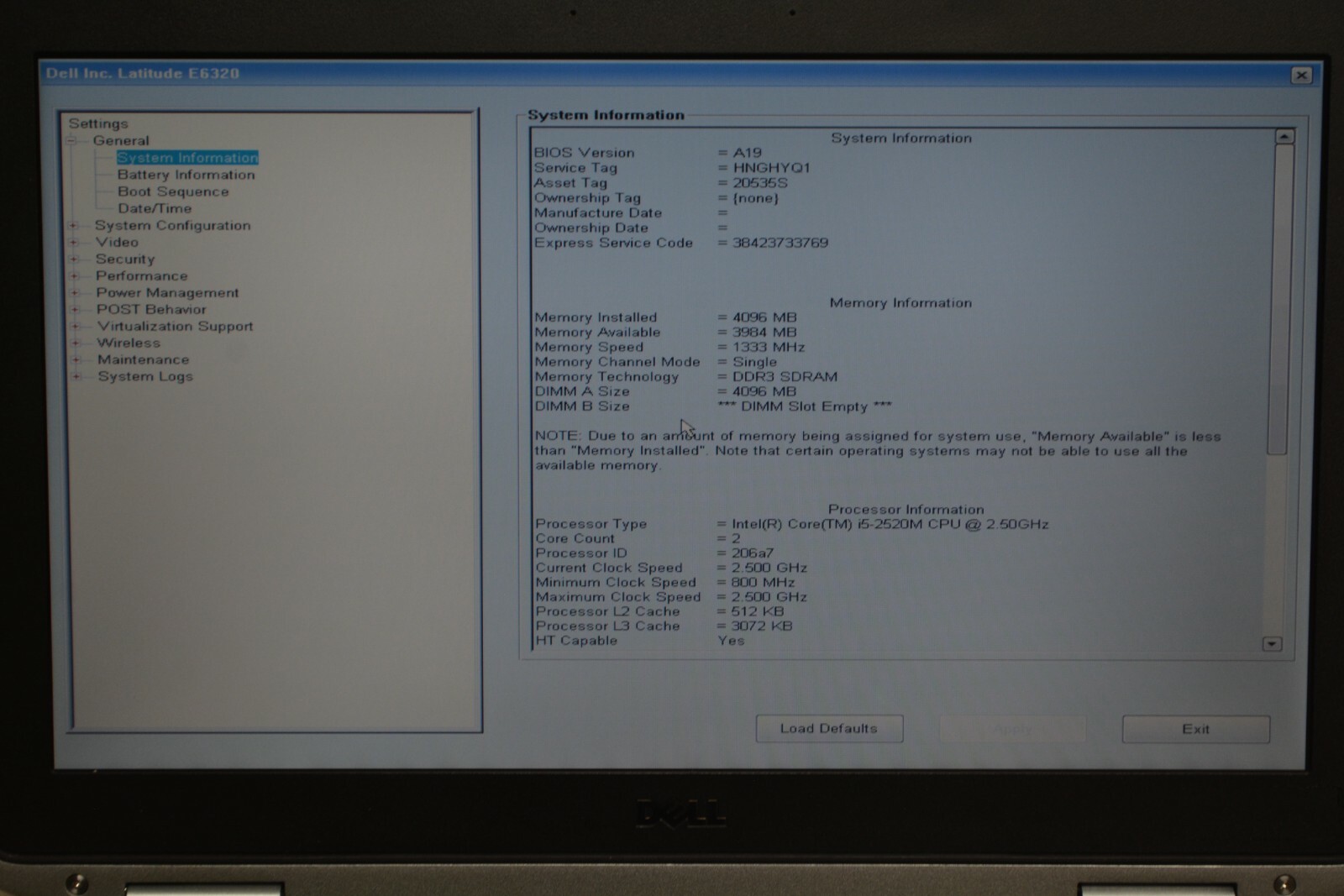Click the DIMM Slot Empty text
The width and height of the screenshot is (1344, 896).
[805, 406]
